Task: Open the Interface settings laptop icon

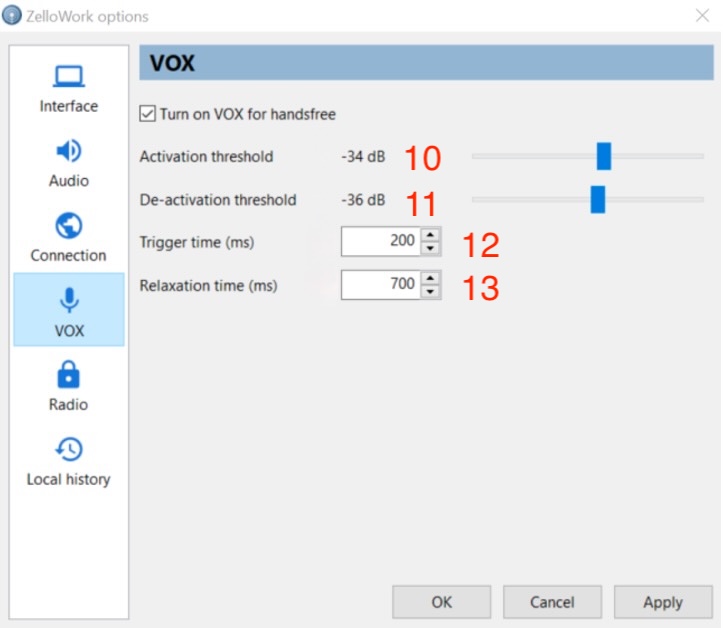Action: (x=68, y=76)
